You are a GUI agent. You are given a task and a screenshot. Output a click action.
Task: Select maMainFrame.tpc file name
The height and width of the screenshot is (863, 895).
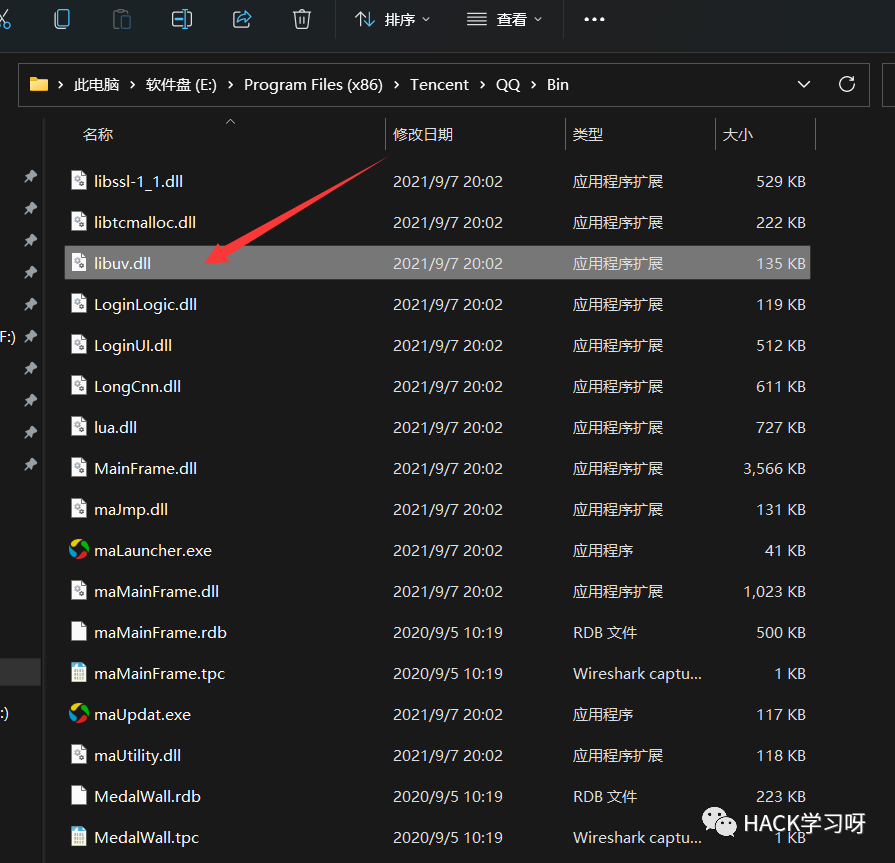[159, 674]
